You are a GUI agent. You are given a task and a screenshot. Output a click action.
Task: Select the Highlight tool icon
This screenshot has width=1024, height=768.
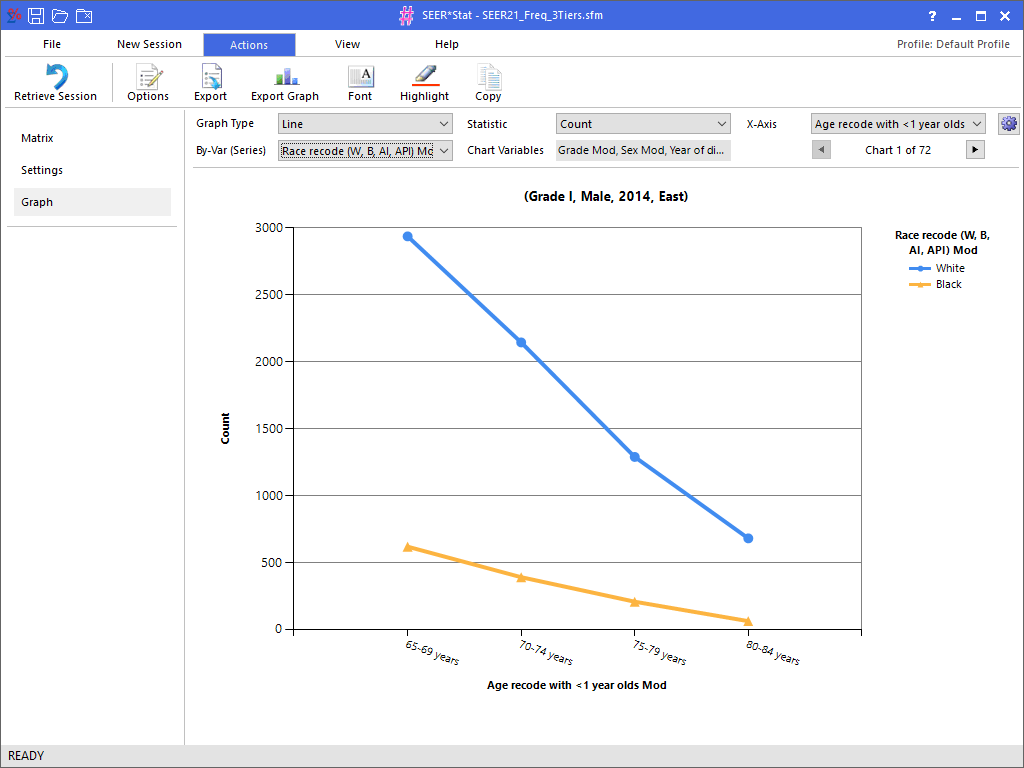(x=424, y=78)
